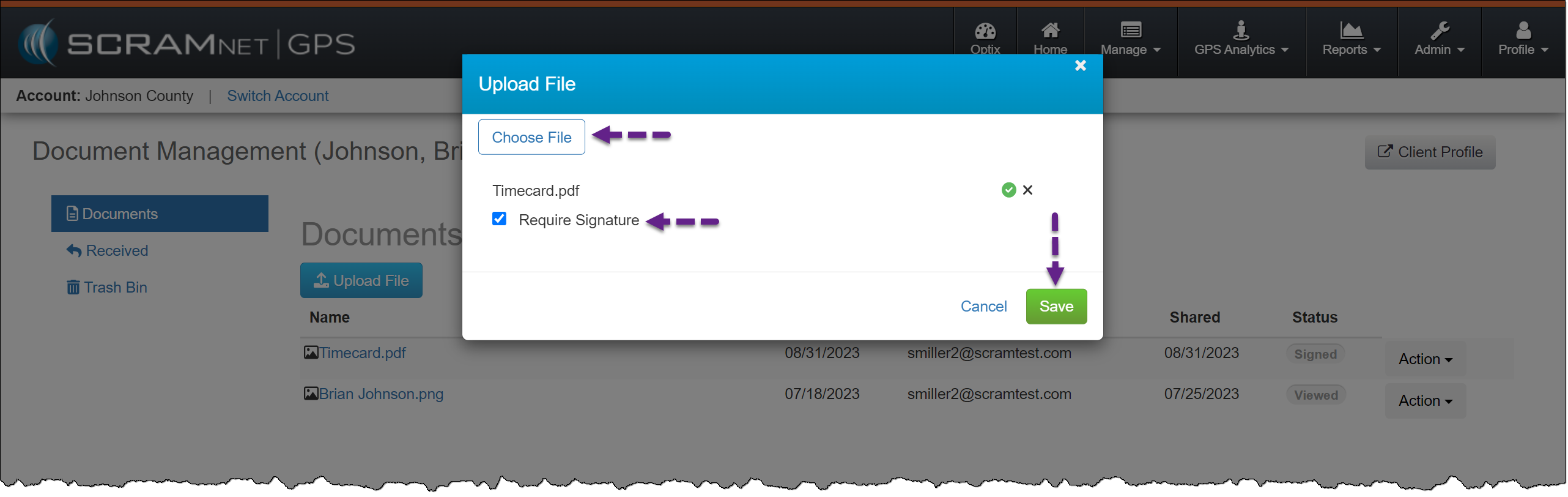1568x497 pixels.
Task: Open Action dropdown for Timecard.pdf row
Action: tap(1425, 359)
